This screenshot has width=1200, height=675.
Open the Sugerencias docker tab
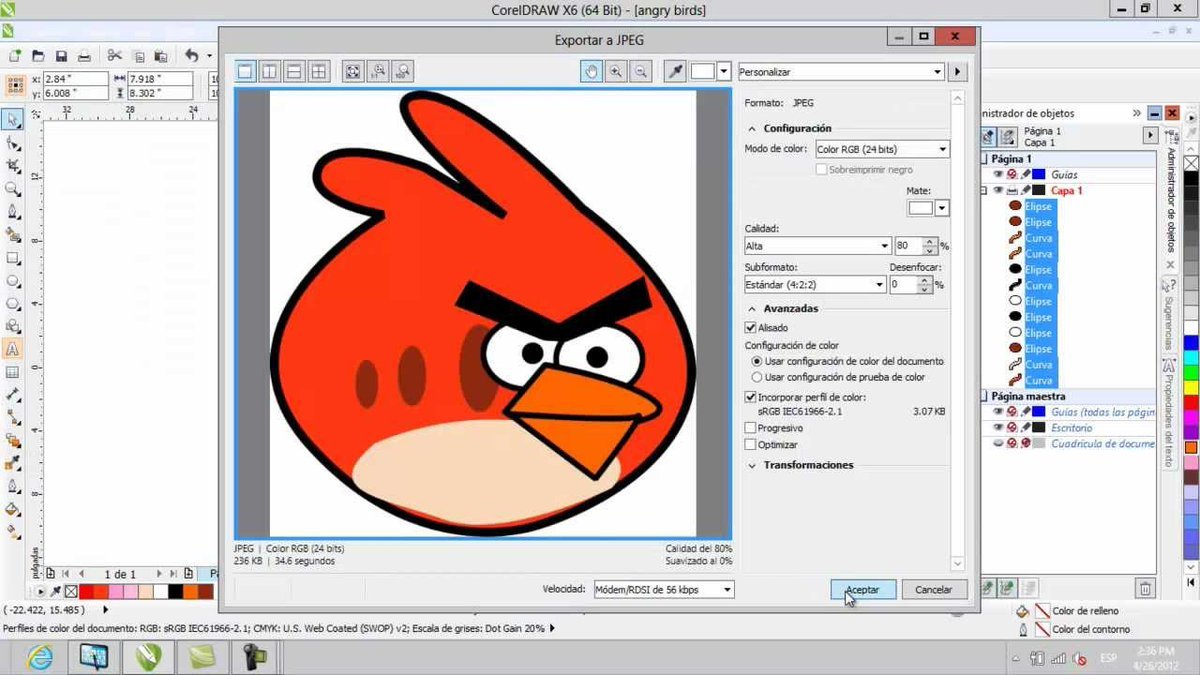pyautogui.click(x=1168, y=315)
